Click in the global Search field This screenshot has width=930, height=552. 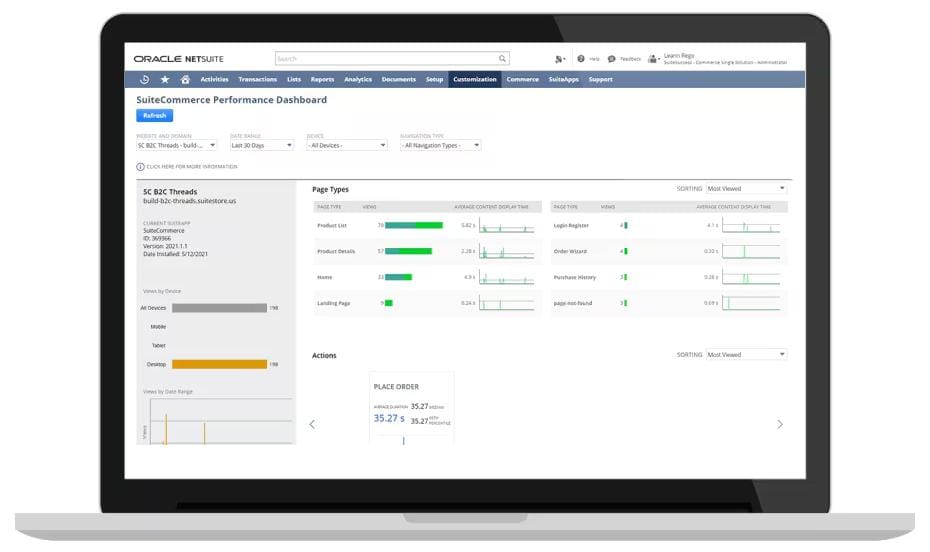tap(386, 58)
